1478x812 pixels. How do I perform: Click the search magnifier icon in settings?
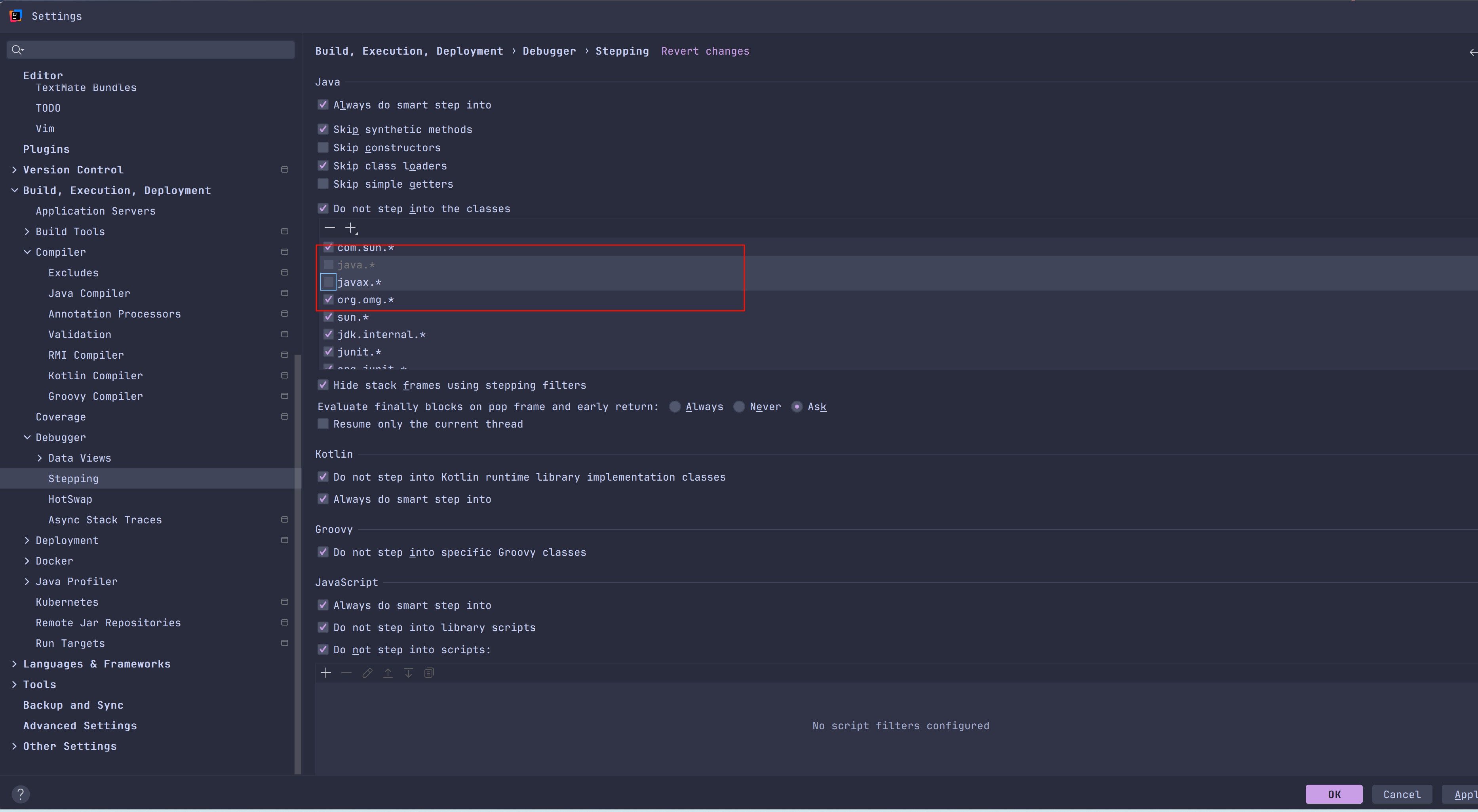pos(17,50)
